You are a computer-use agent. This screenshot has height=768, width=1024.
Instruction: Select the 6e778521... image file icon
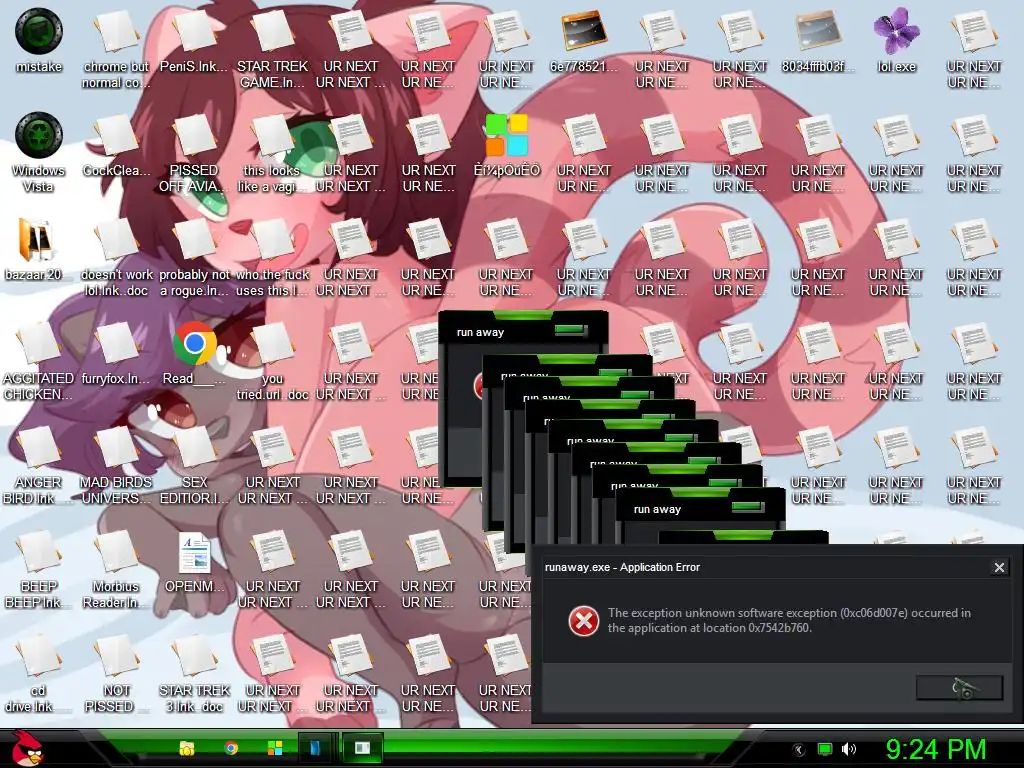click(x=584, y=40)
